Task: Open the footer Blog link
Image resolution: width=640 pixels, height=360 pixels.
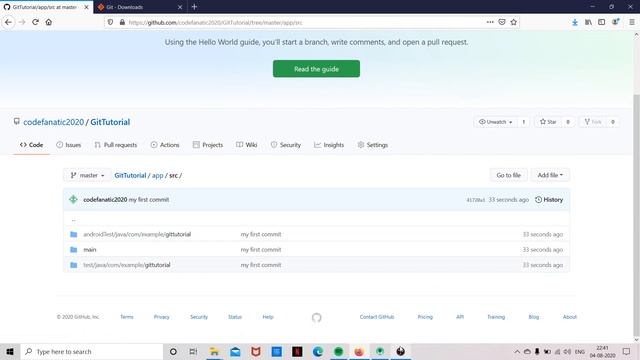Action: (x=533, y=317)
